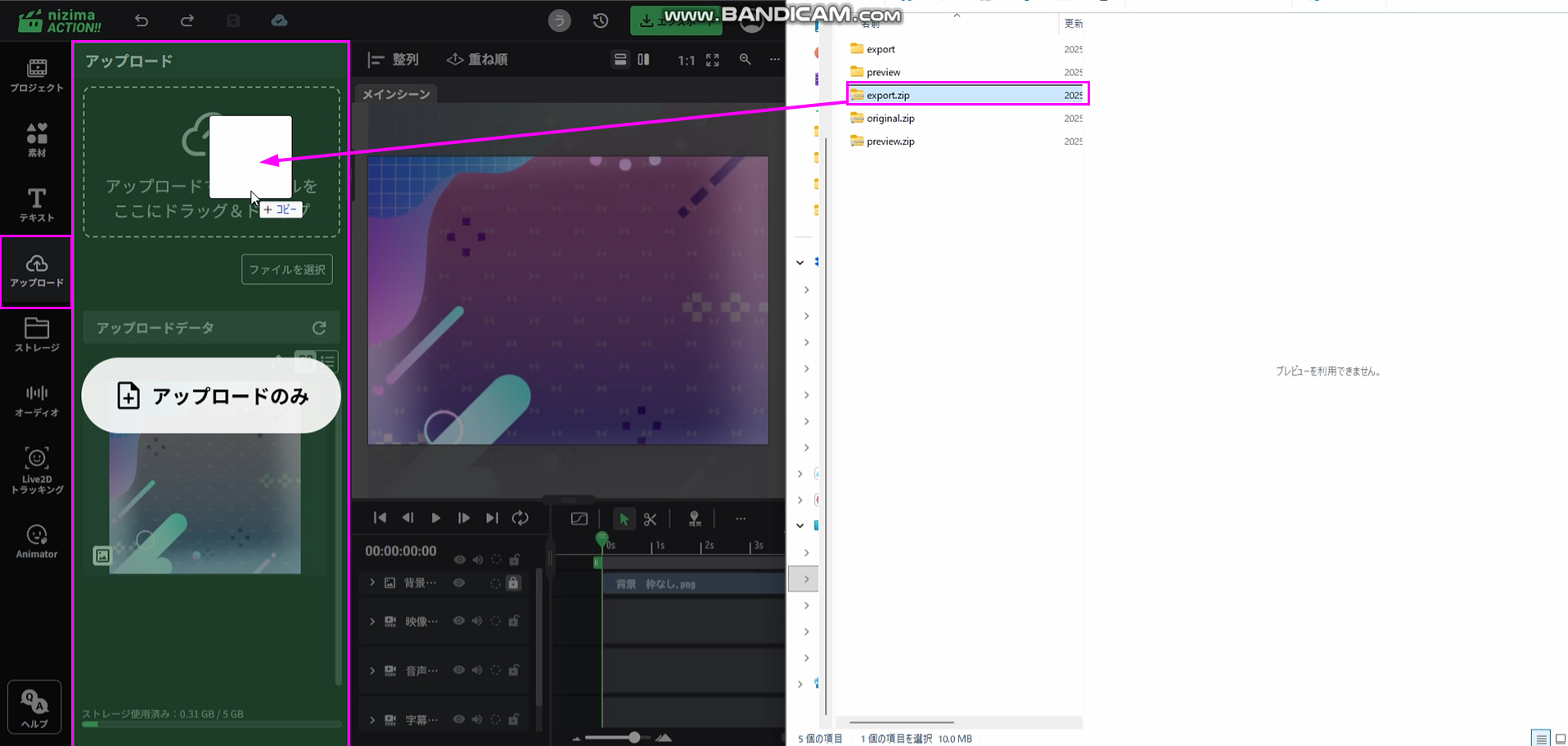Open the Animator sidebar panel
Viewport: 1568px width, 746px height.
coord(37,542)
